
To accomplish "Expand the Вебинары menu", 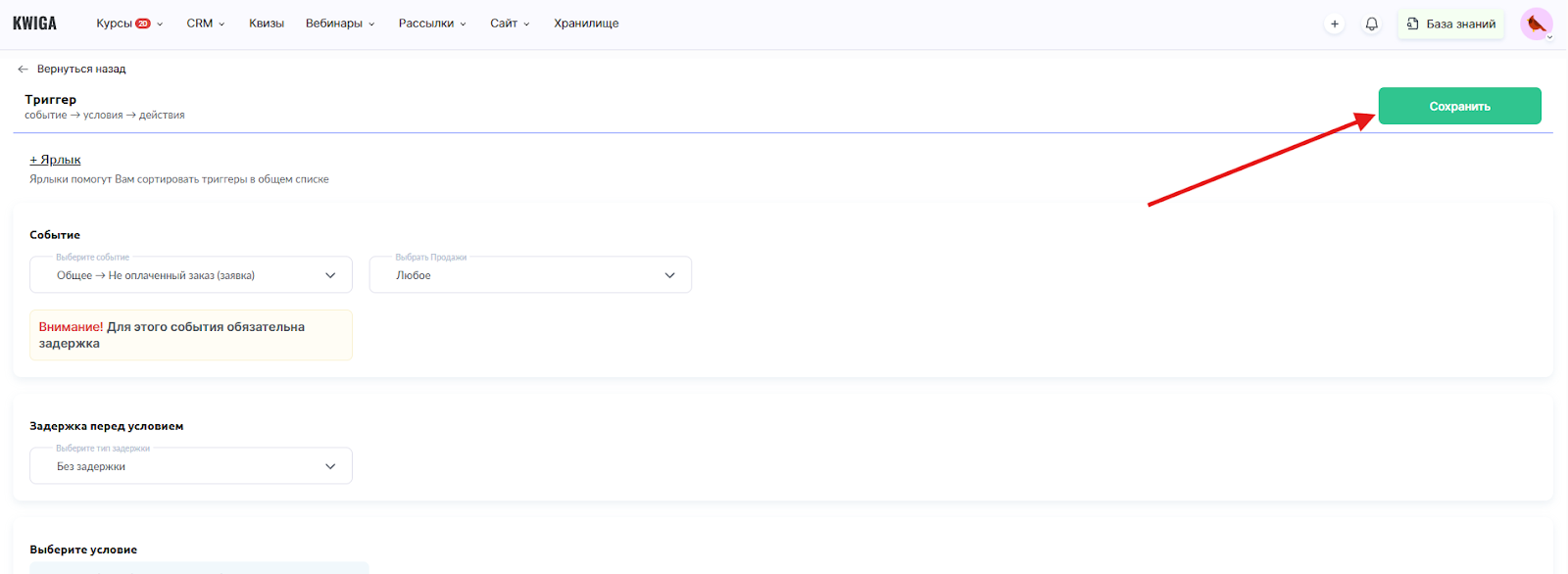I will [x=339, y=24].
